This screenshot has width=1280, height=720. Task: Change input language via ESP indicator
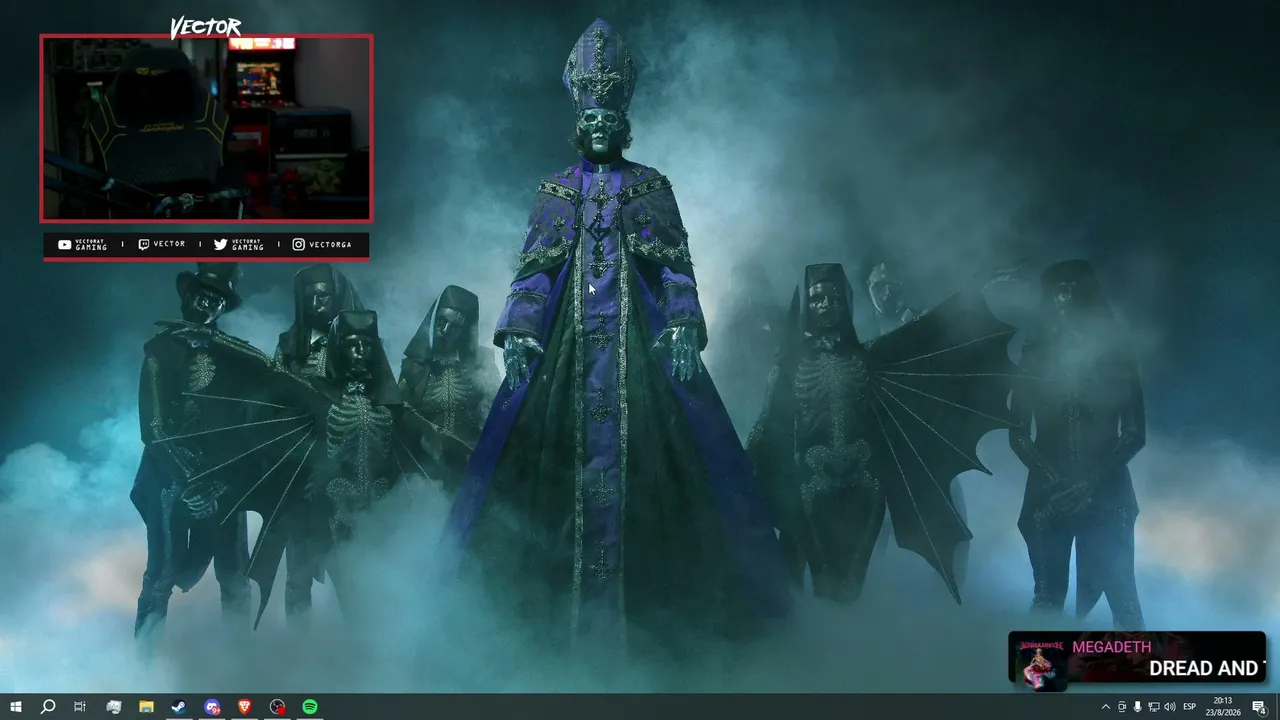point(1190,707)
